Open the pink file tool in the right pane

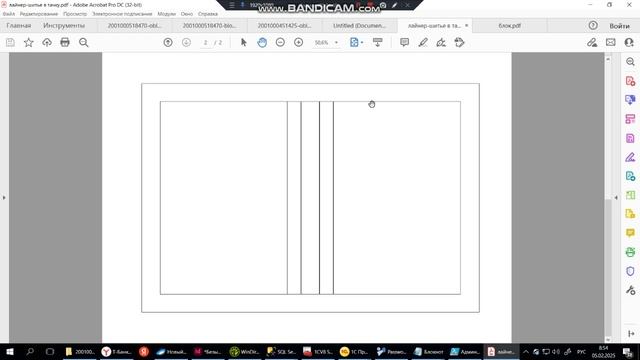click(630, 138)
